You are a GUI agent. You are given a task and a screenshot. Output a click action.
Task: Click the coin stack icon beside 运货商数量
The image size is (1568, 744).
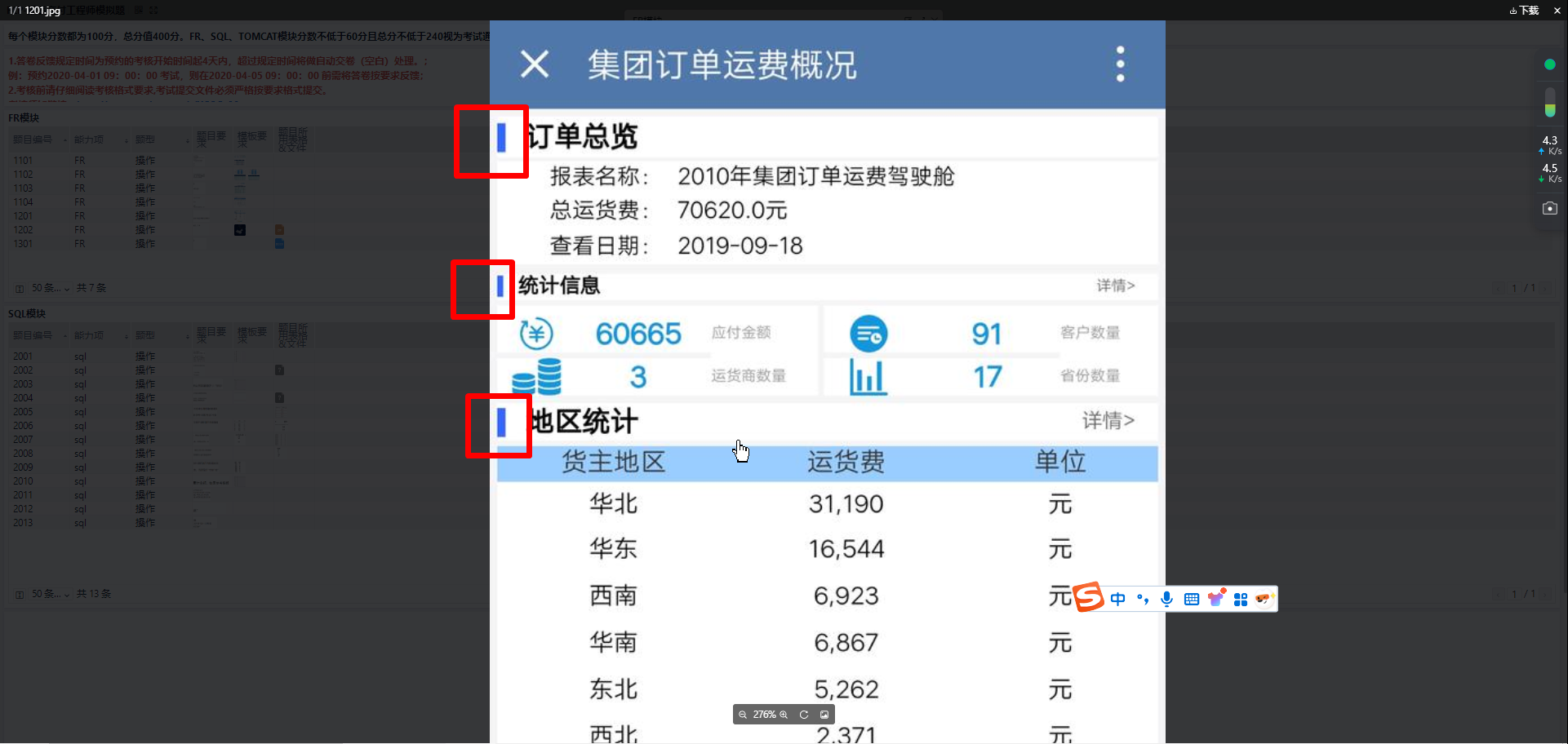tap(537, 377)
